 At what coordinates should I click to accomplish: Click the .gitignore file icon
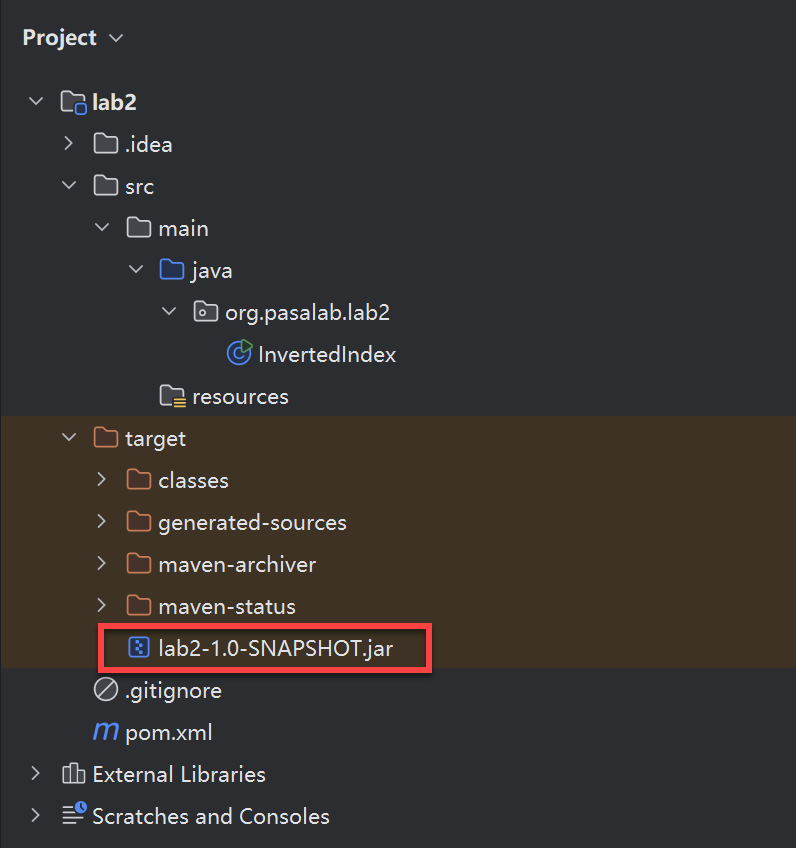105,690
